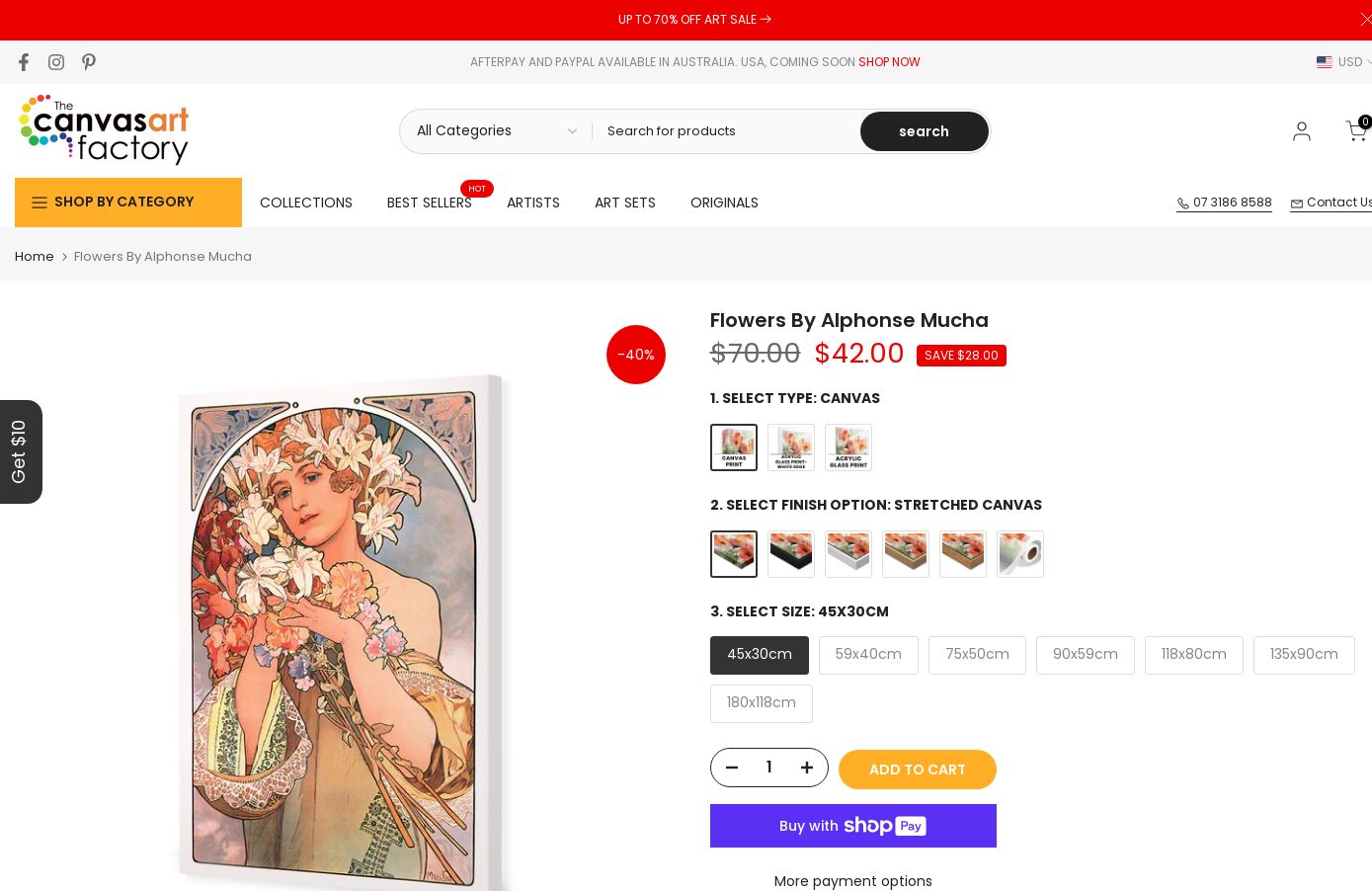Select the black floating frame swatch

pyautogui.click(x=791, y=554)
